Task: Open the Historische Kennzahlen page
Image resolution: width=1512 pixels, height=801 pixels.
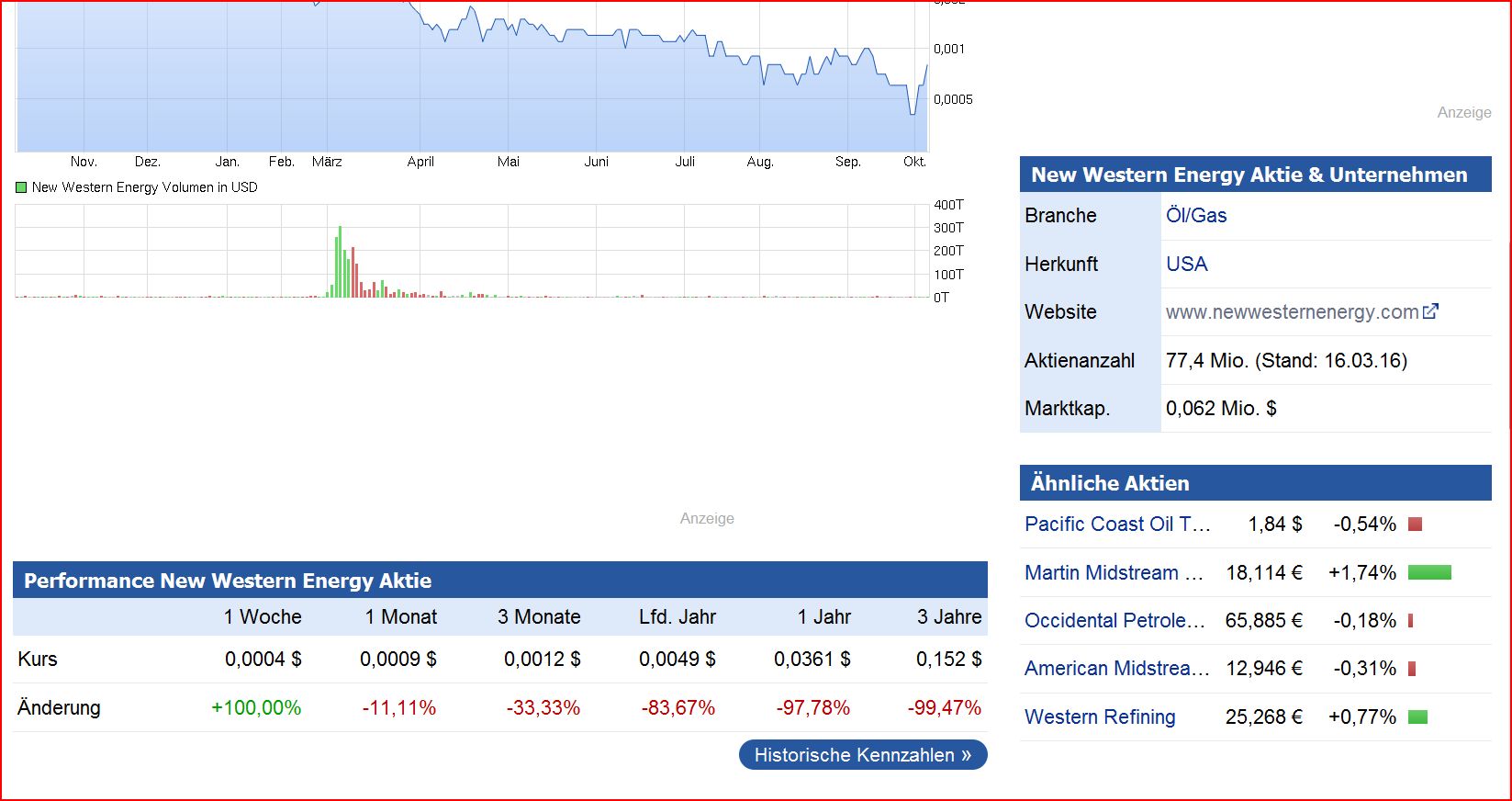Action: click(862, 755)
